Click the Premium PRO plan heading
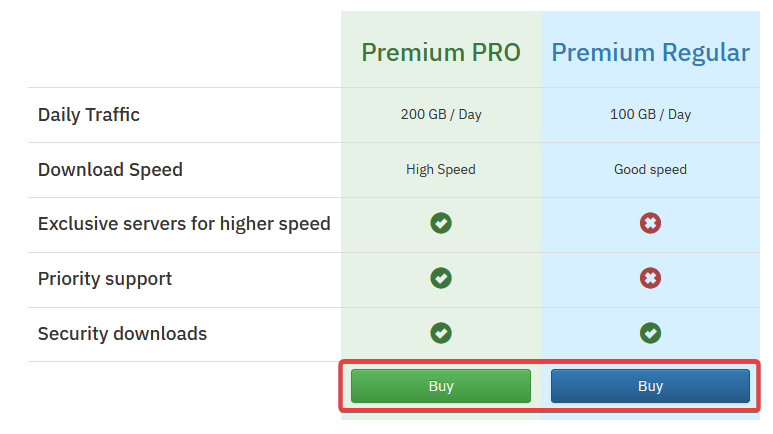The height and width of the screenshot is (434, 773). (441, 52)
